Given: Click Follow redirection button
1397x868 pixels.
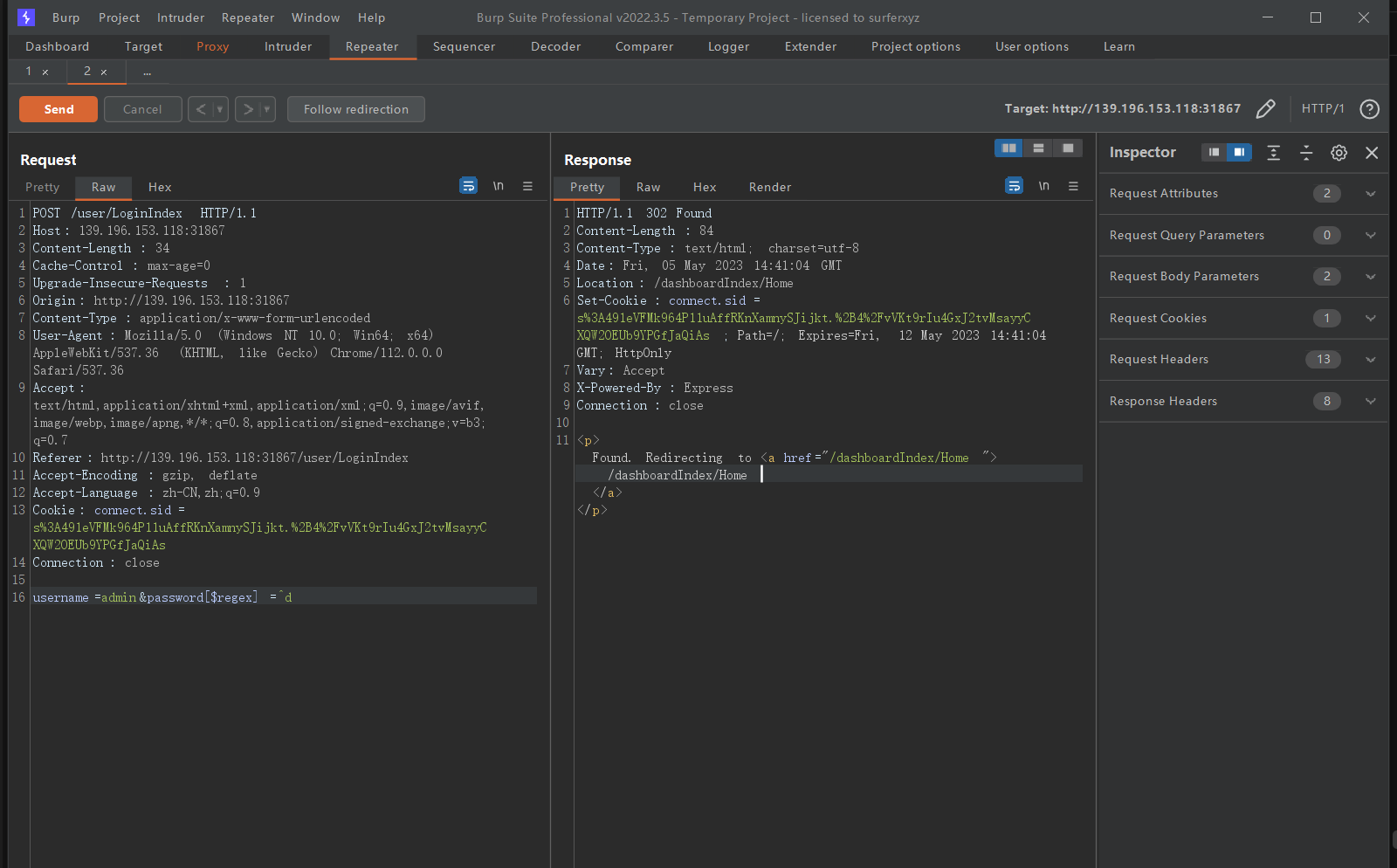Looking at the screenshot, I should pos(356,109).
